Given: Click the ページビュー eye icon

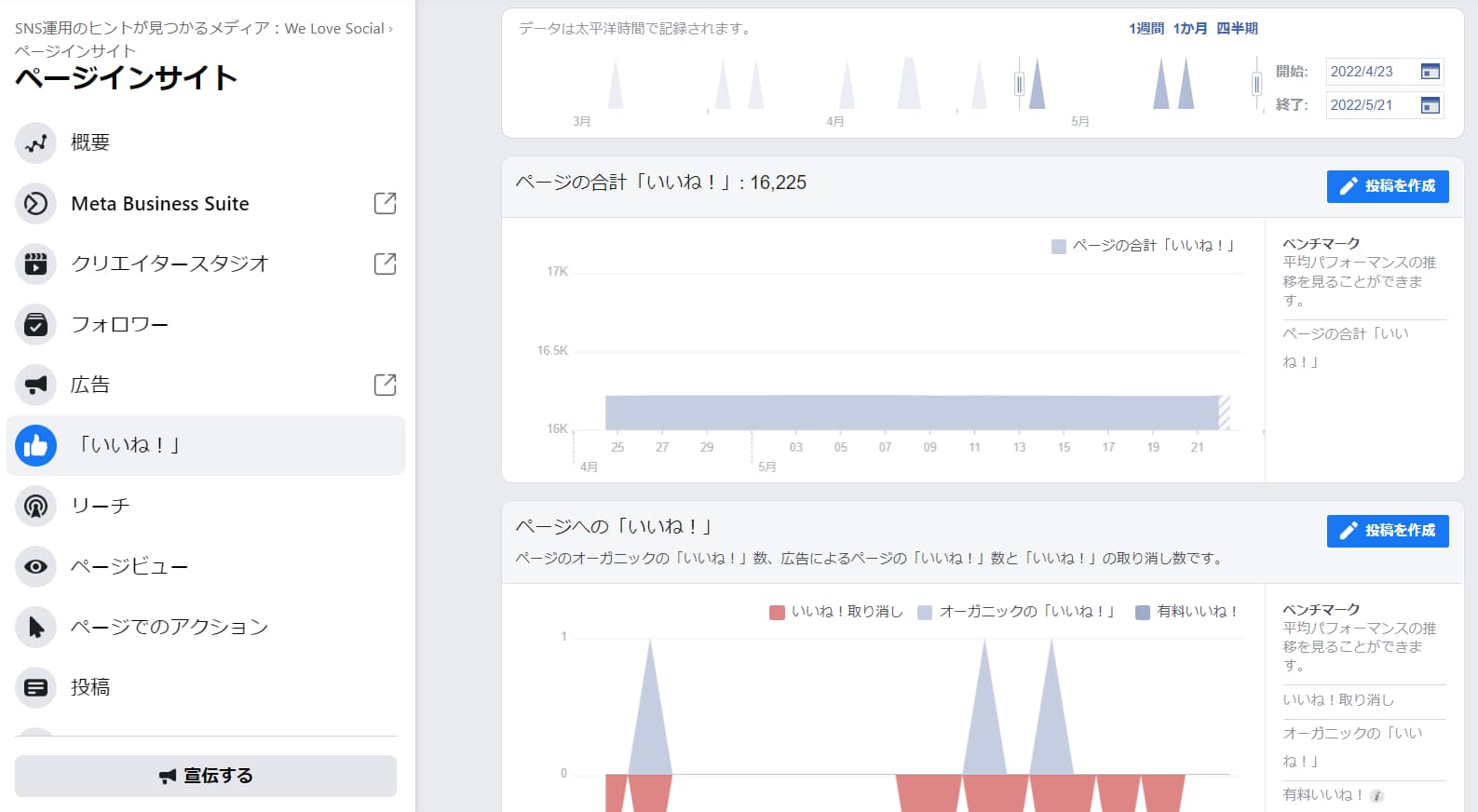Looking at the screenshot, I should pyautogui.click(x=35, y=567).
